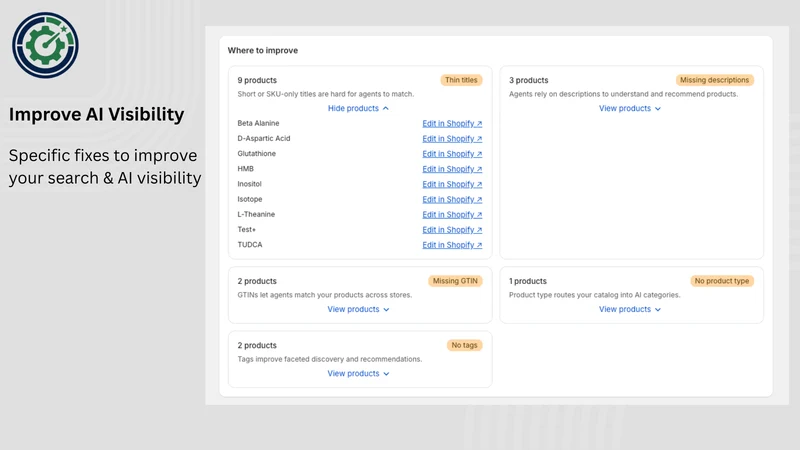Select the L-Theanine product name
800x450 pixels.
[256, 214]
